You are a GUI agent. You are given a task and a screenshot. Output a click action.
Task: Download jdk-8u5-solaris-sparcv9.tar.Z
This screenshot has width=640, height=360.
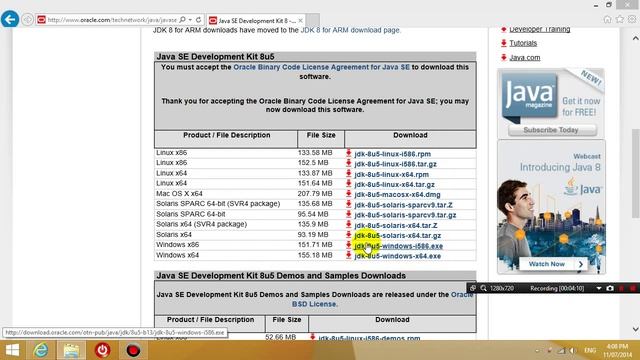point(403,205)
